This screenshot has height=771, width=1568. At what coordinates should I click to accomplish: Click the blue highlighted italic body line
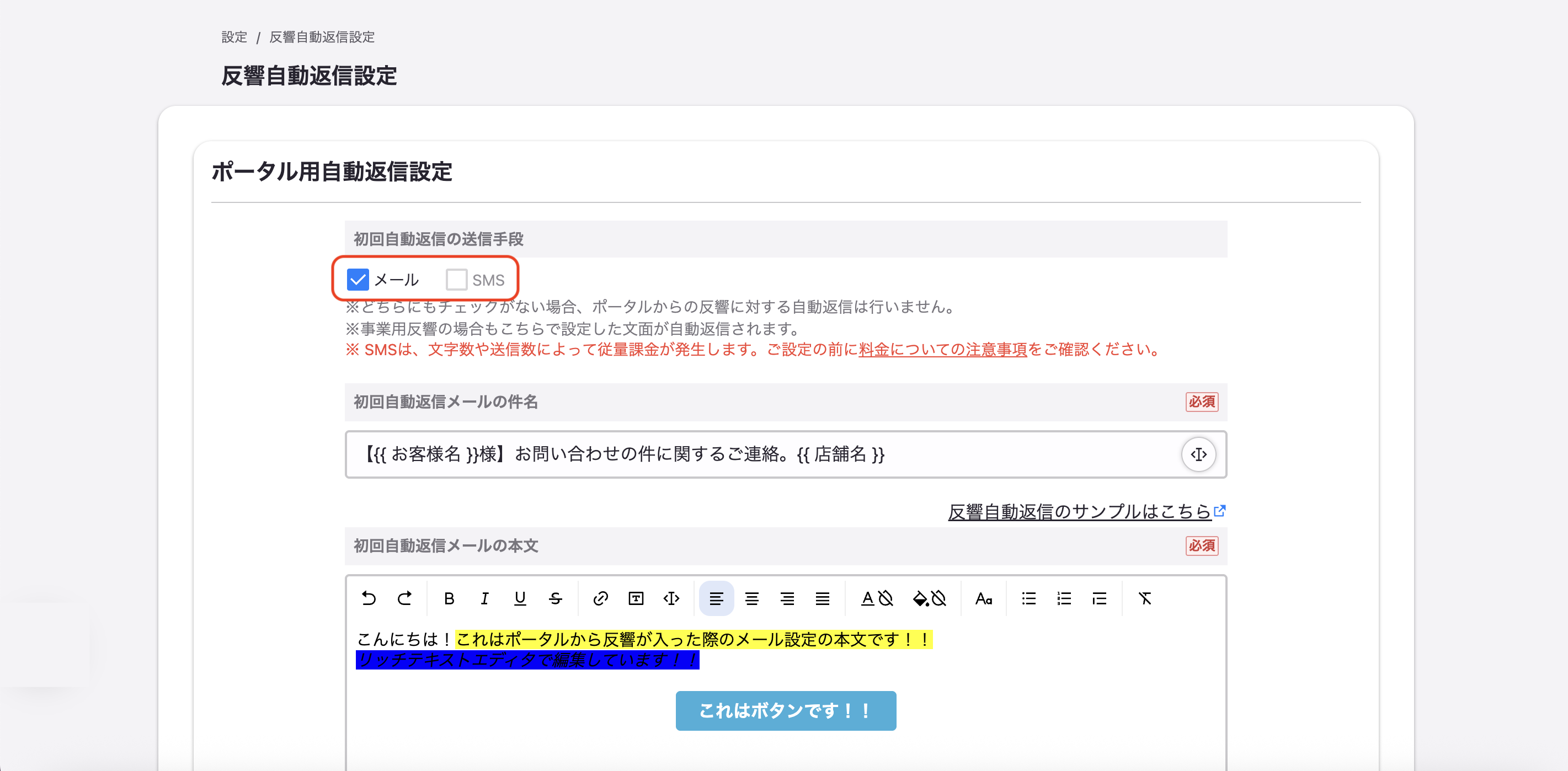pos(527,660)
